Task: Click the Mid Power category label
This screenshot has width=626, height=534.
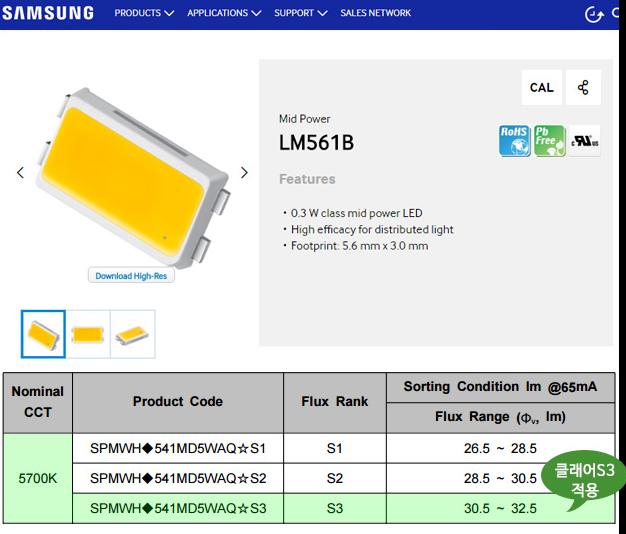Action: 305,119
